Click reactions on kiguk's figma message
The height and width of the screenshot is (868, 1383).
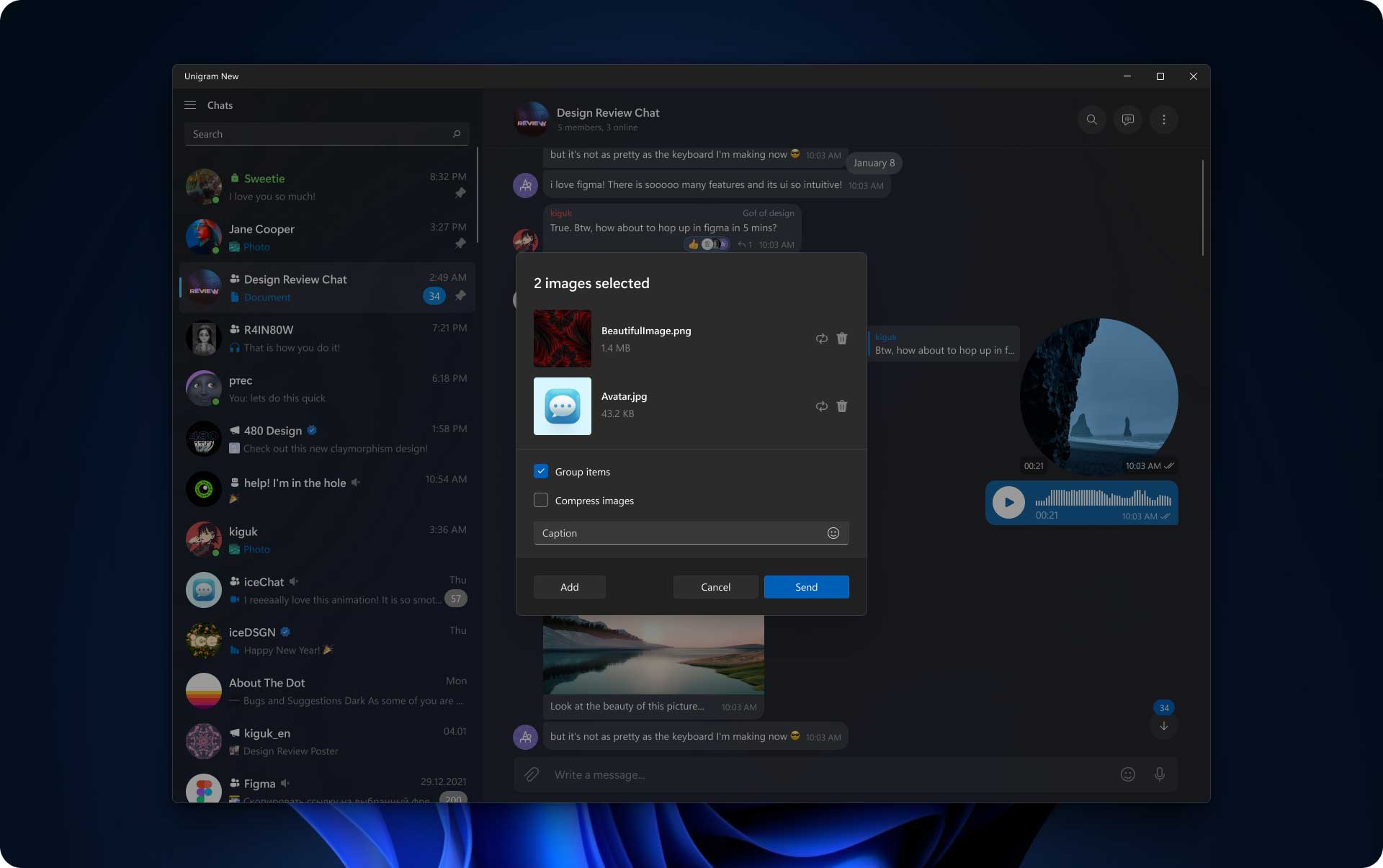(707, 244)
